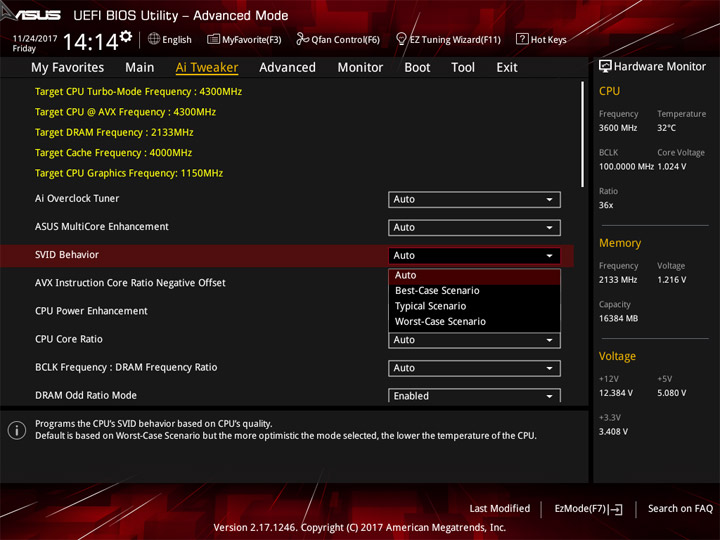The height and width of the screenshot is (540, 720).
Task: Click the globe language icon
Action: [154, 39]
